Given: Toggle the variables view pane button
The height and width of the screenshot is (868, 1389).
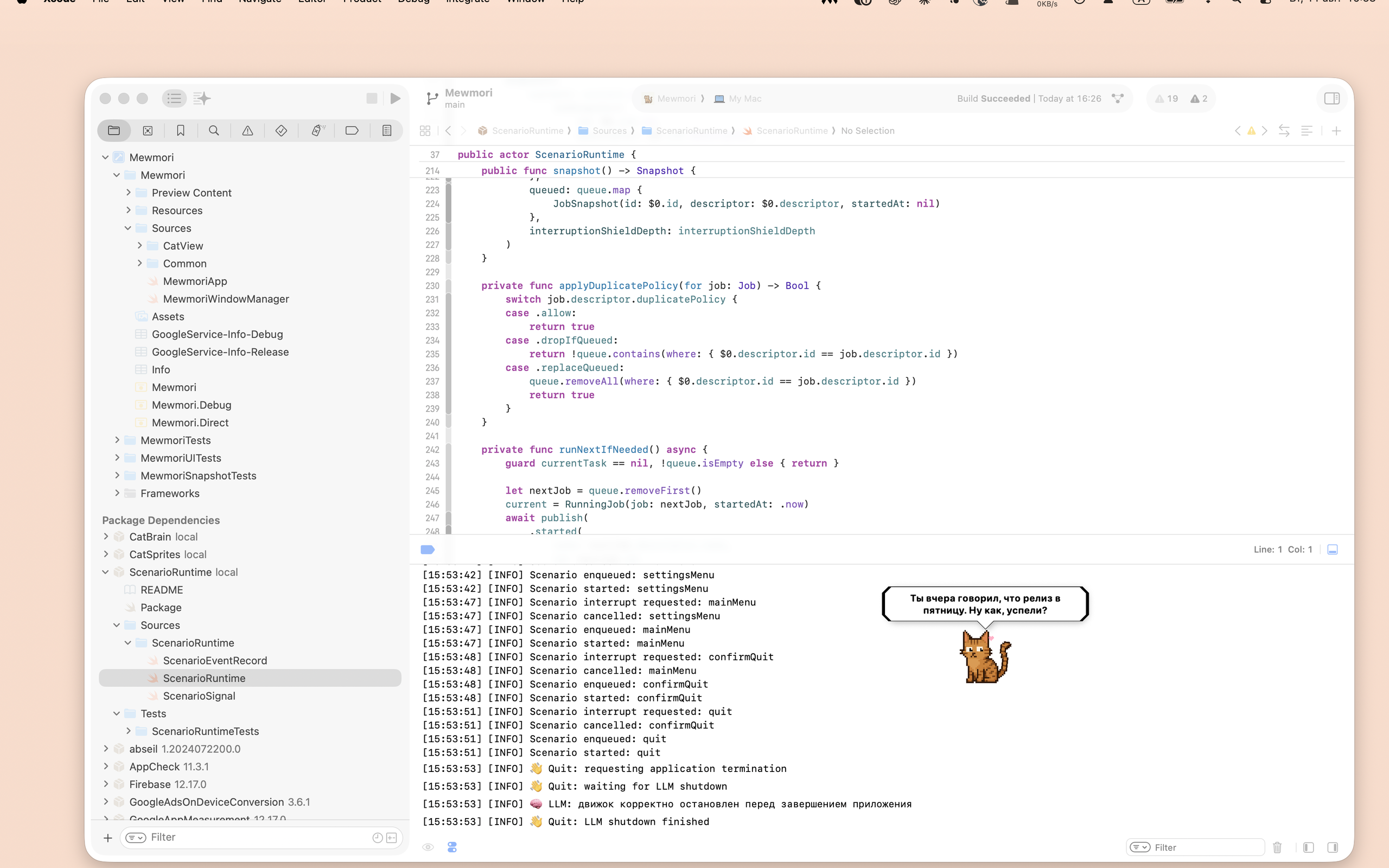Looking at the screenshot, I should click(x=1308, y=847).
